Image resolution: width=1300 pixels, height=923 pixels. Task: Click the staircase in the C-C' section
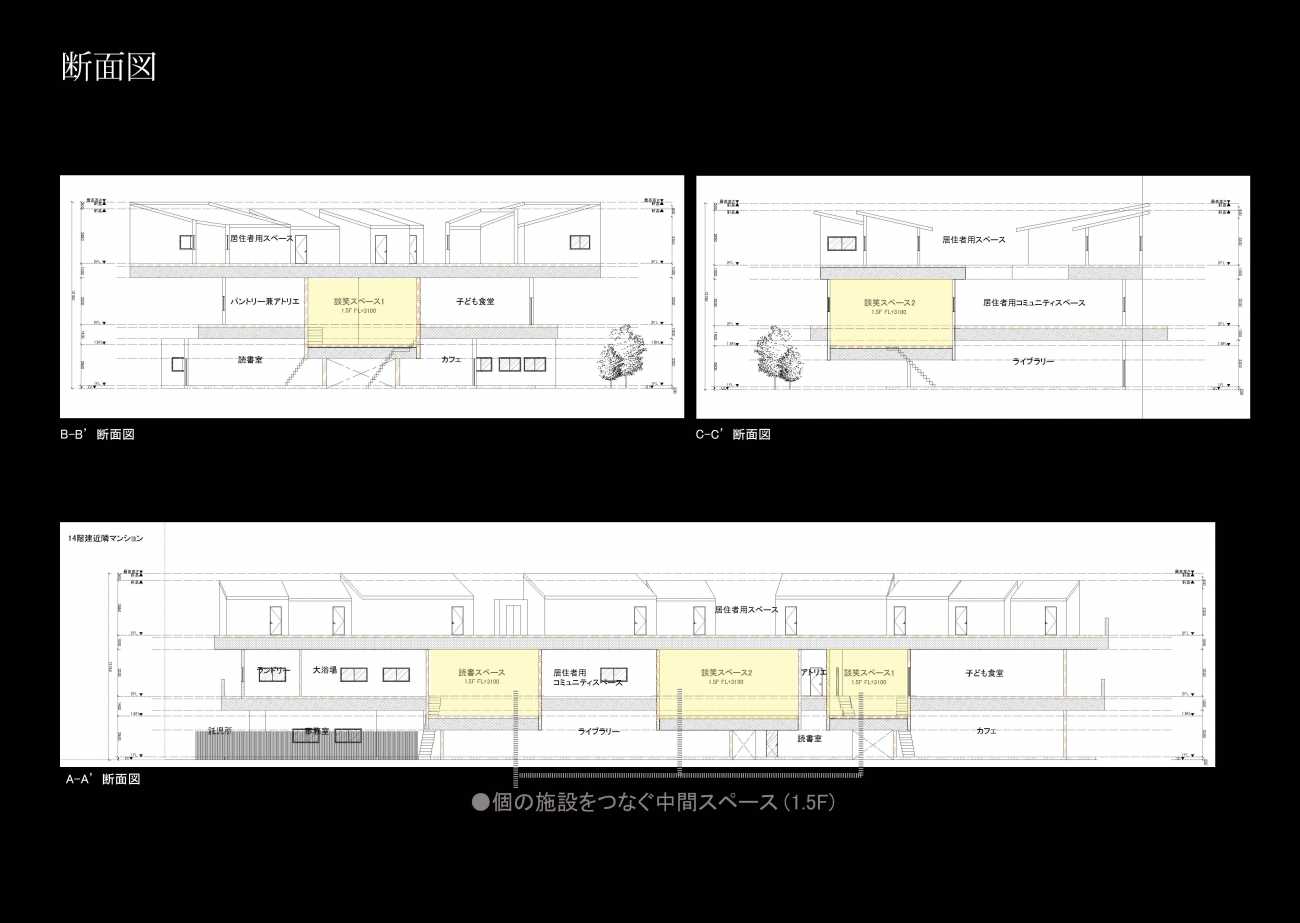click(914, 369)
